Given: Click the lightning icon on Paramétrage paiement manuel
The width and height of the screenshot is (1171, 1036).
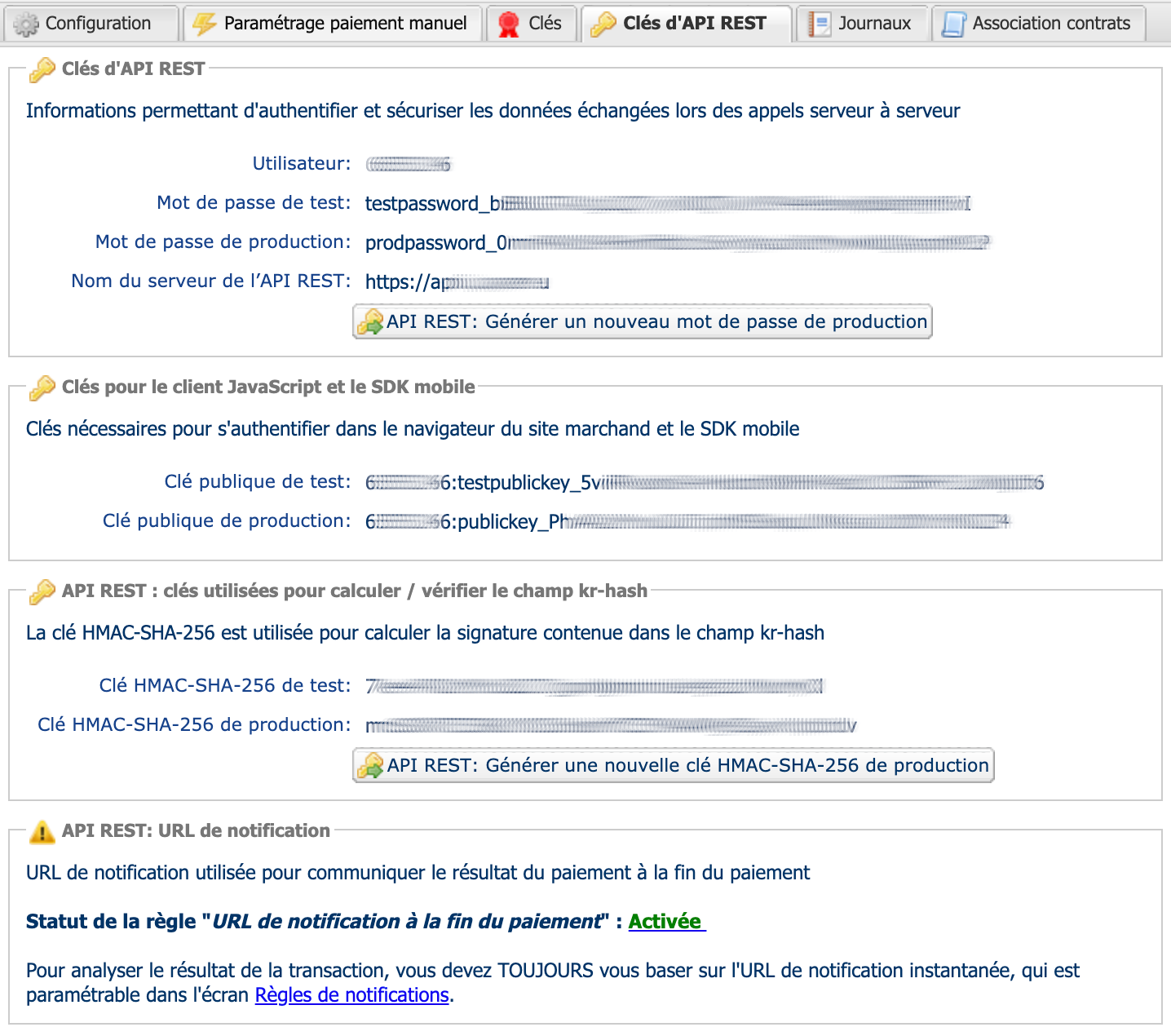Looking at the screenshot, I should 204,24.
